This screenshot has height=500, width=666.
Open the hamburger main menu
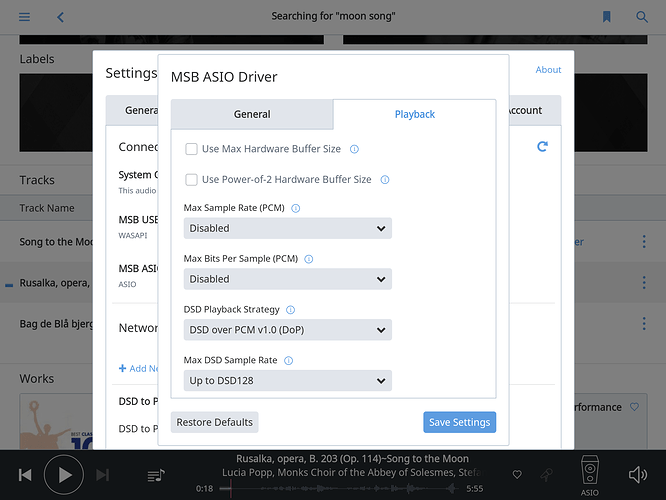(24, 17)
